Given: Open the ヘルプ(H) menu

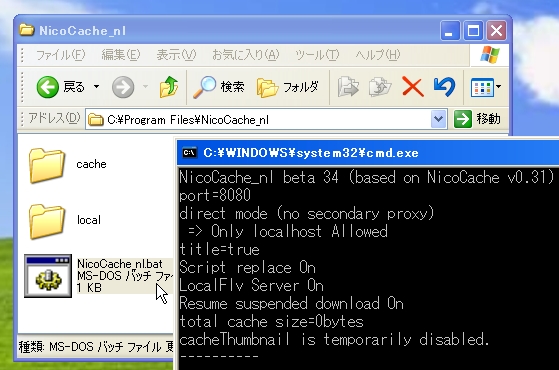Looking at the screenshot, I should [x=378, y=55].
